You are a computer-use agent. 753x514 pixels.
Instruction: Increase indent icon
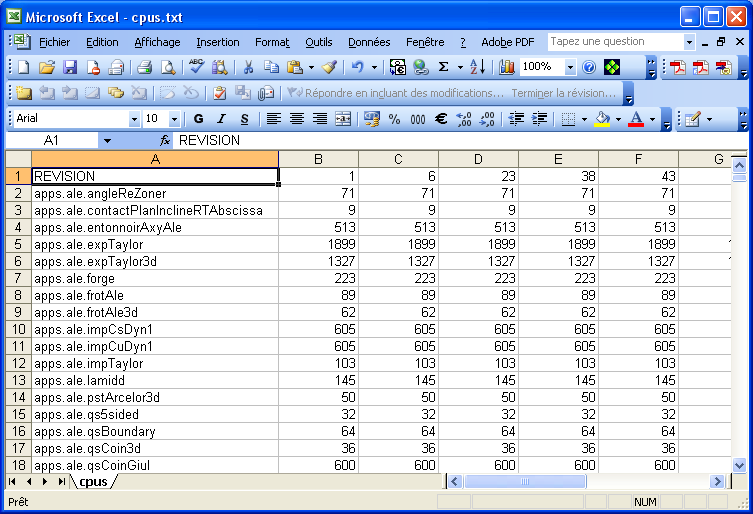pyautogui.click(x=540, y=119)
